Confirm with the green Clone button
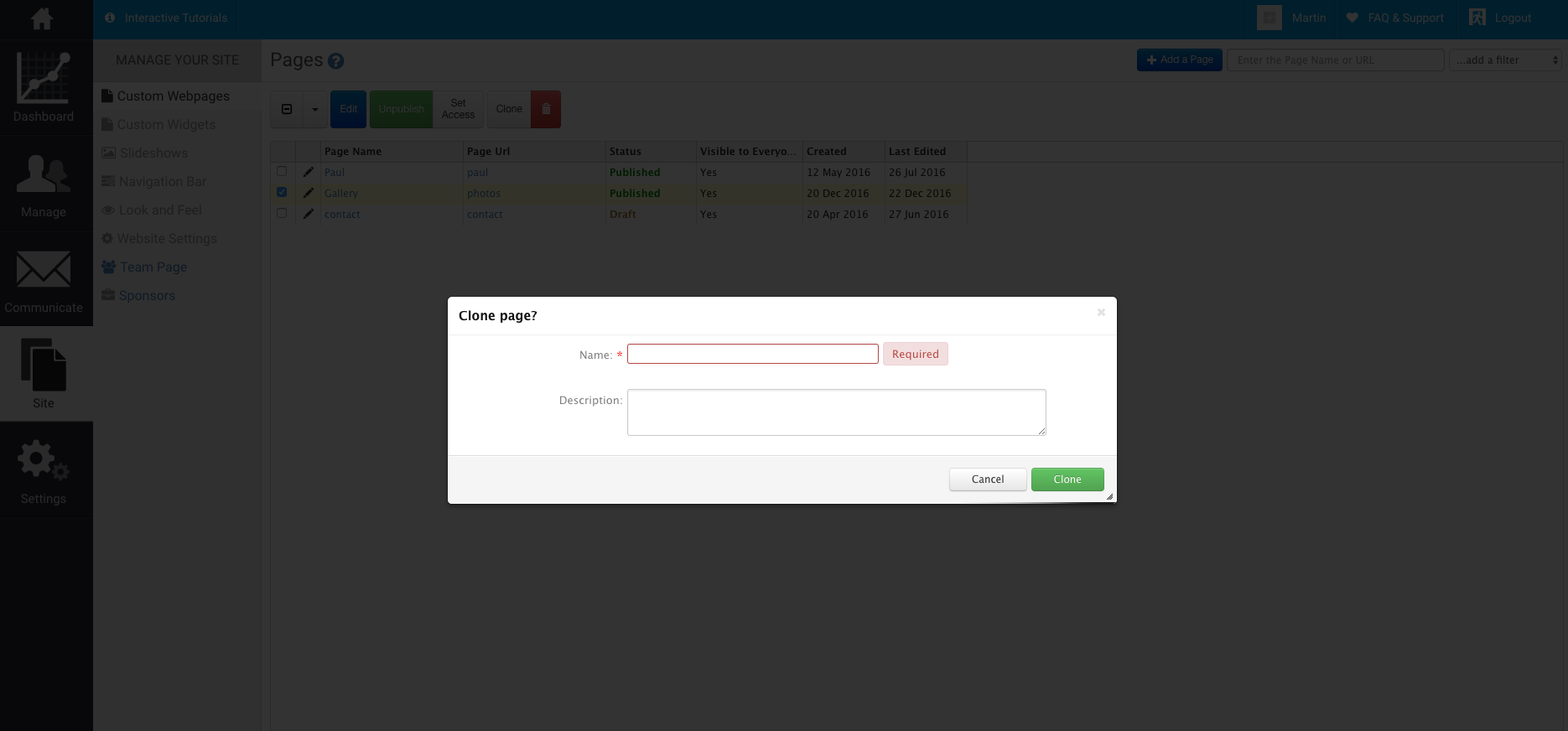The width and height of the screenshot is (1568, 731). 1067,480
